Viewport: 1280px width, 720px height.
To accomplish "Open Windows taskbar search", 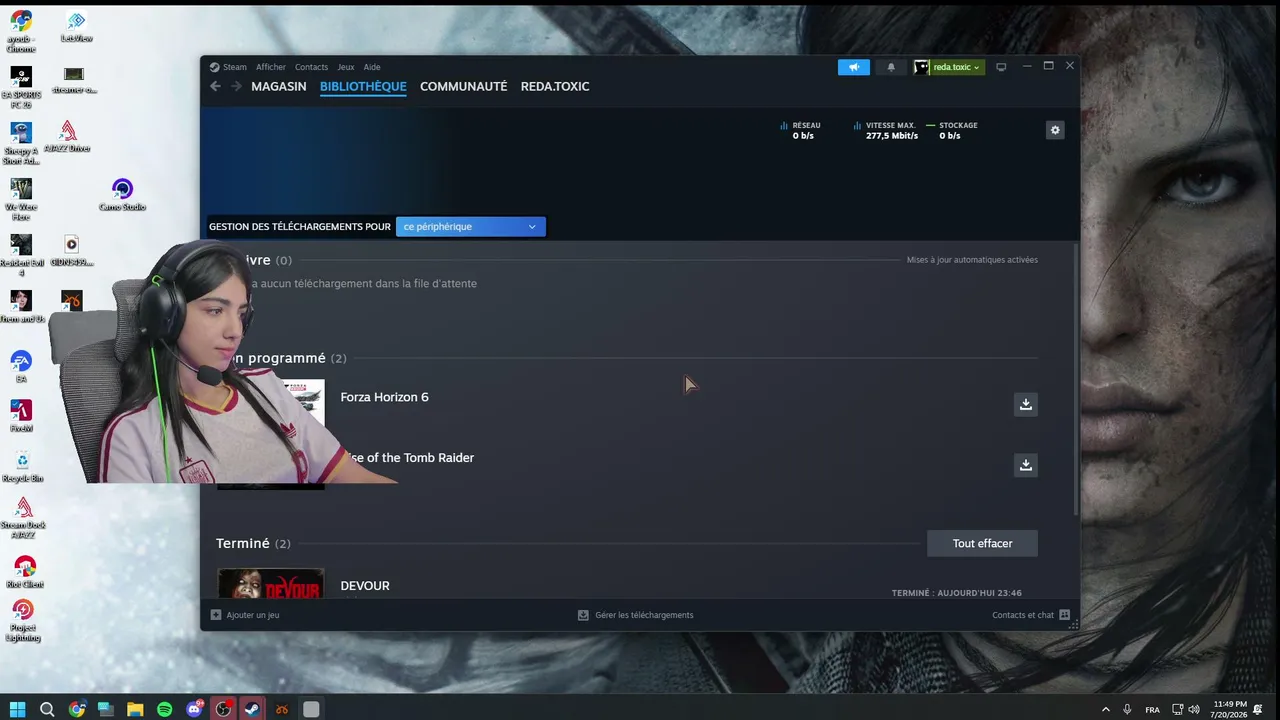I will coord(47,709).
